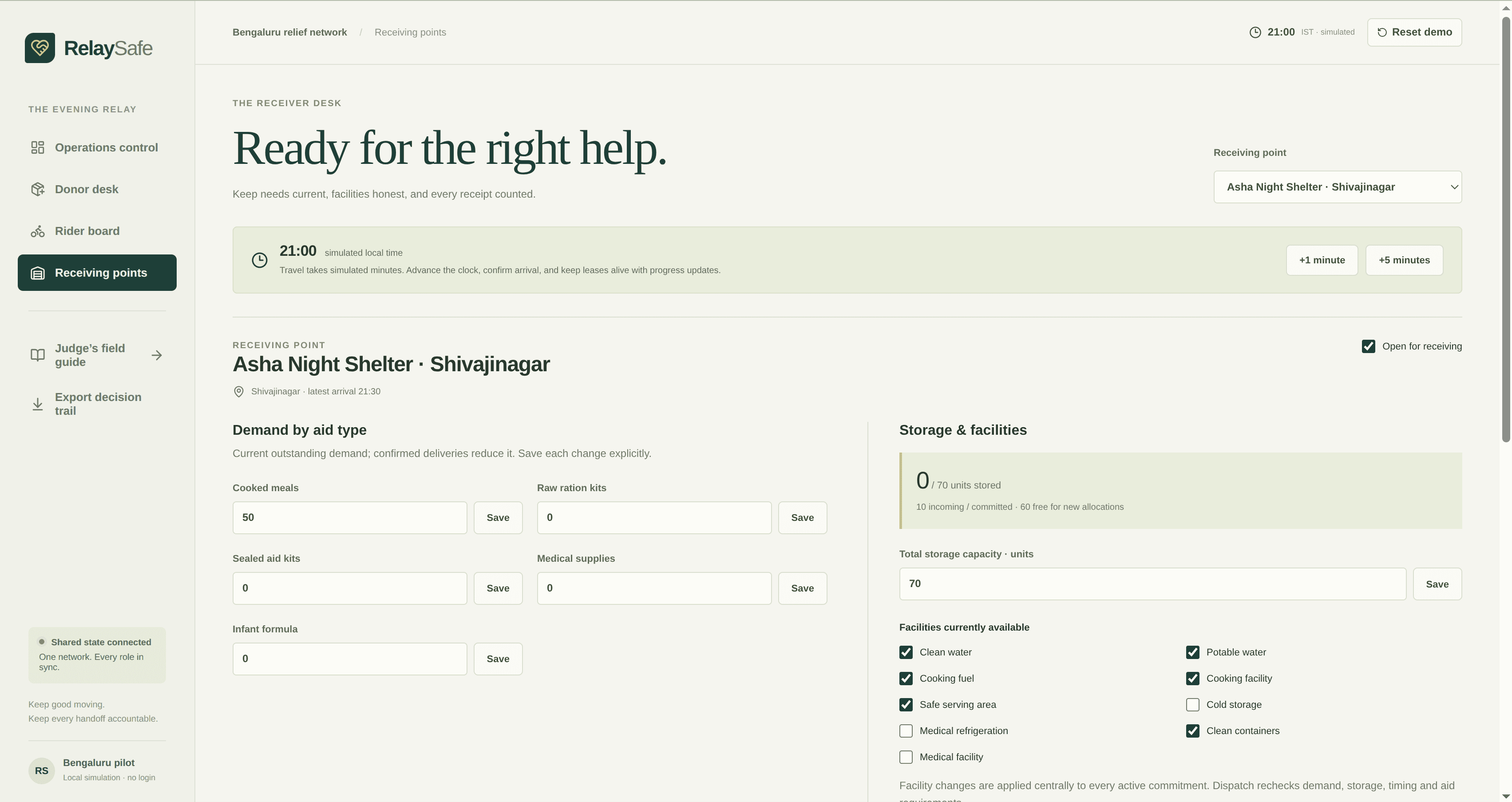Click the Sealed aid kits input field
Image resolution: width=1512 pixels, height=802 pixels.
pos(350,588)
